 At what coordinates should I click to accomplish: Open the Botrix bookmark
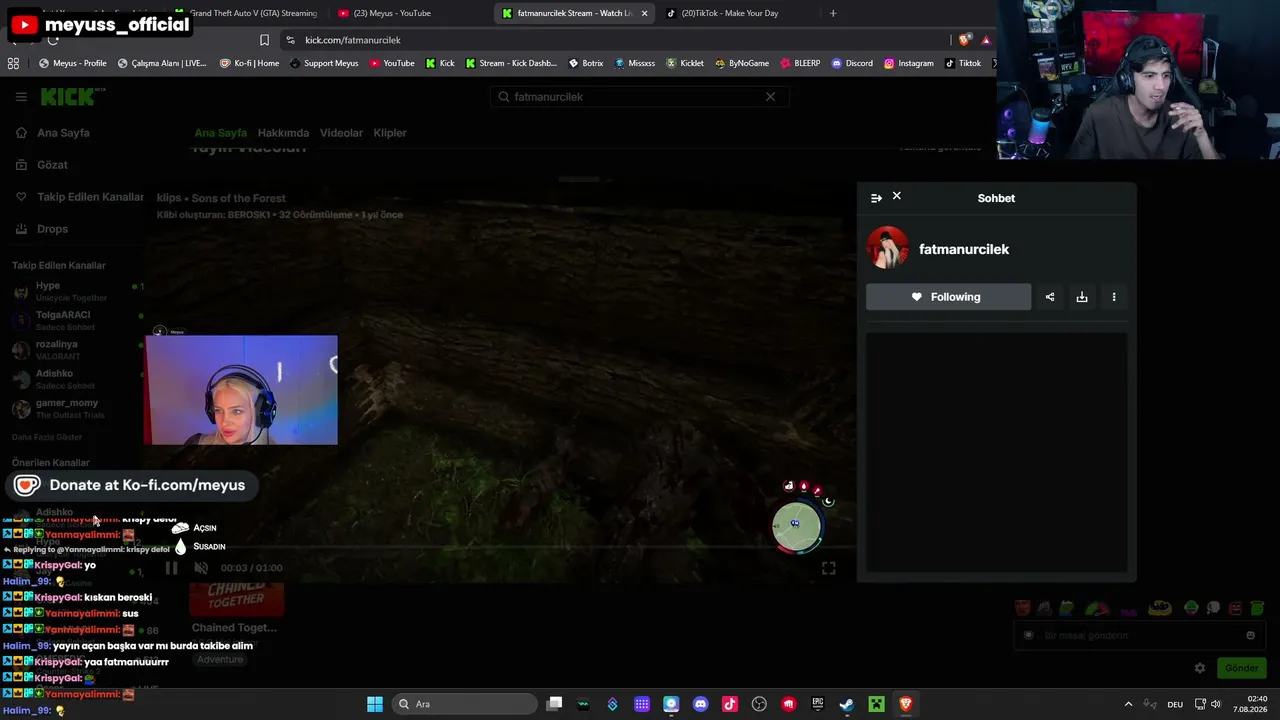586,63
